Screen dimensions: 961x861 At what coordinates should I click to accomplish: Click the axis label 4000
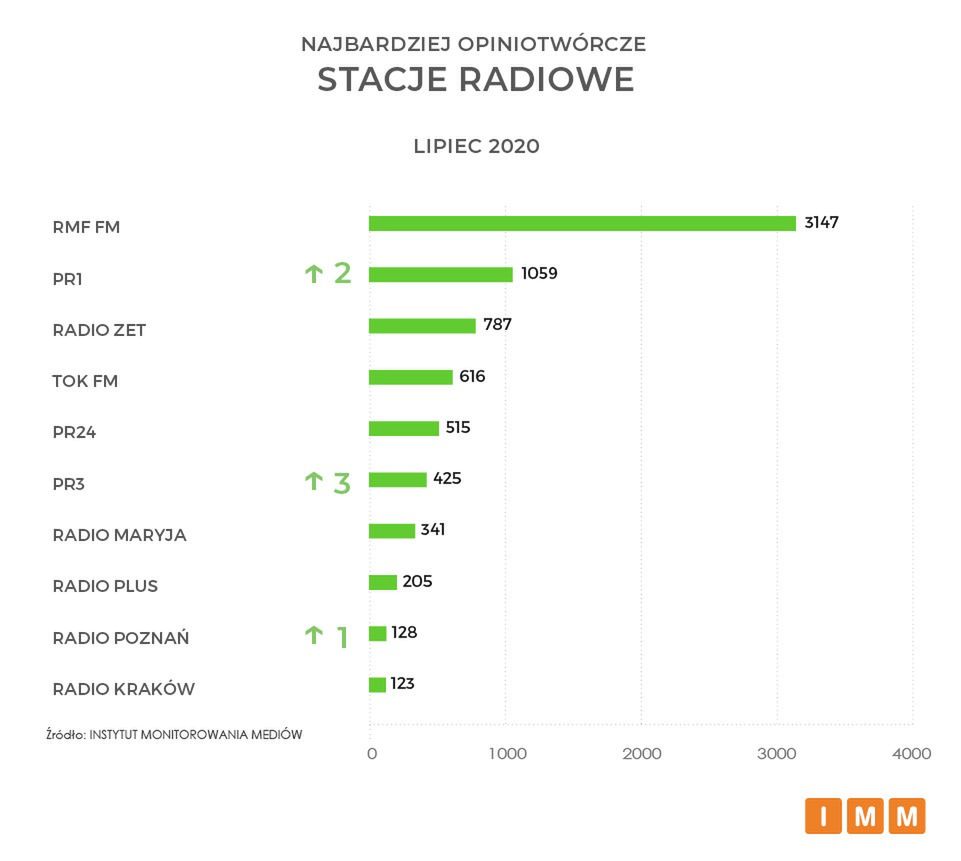point(911,754)
